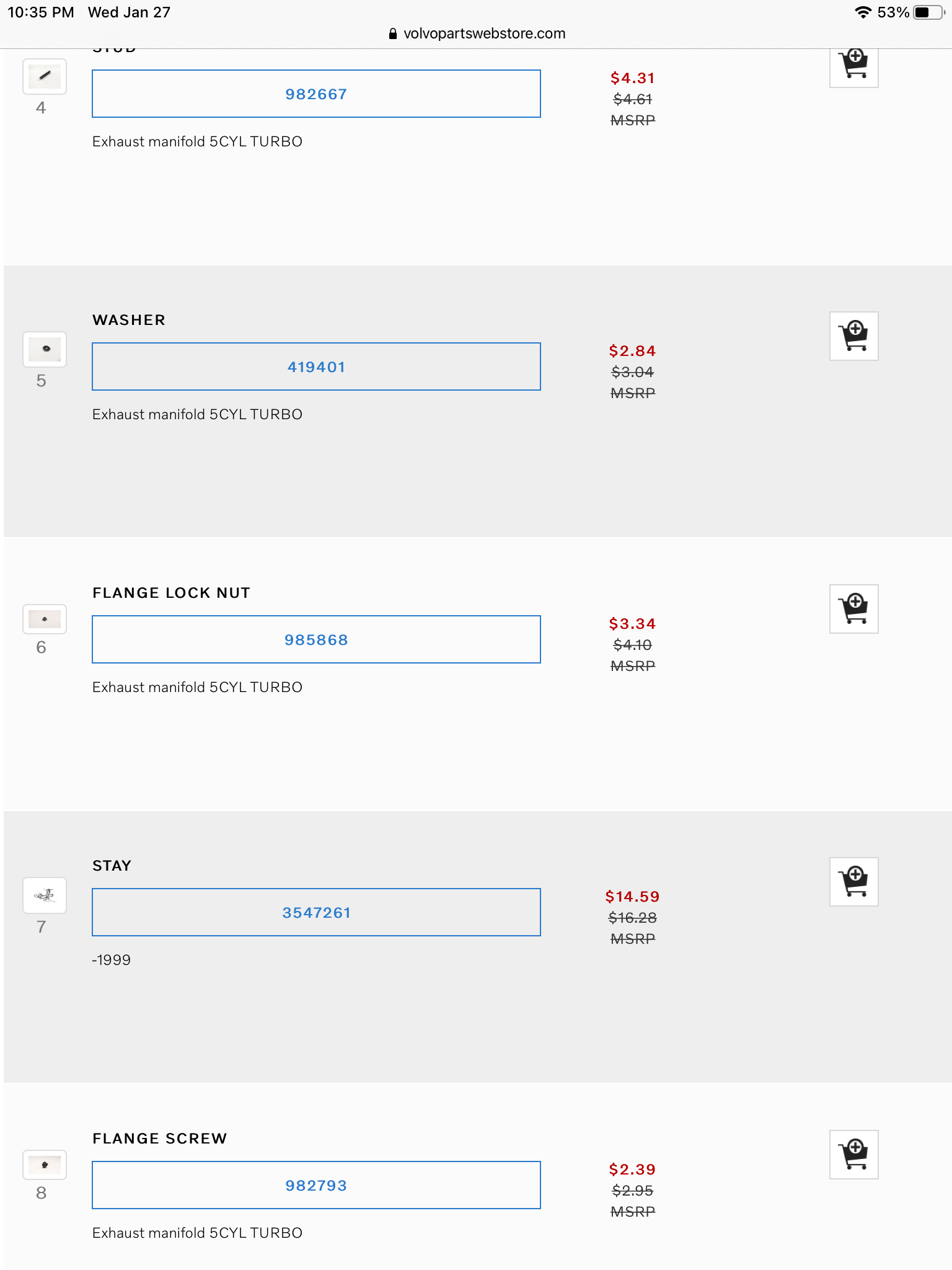View stay thumbnail image, item 7
This screenshot has height=1270, width=952.
(45, 895)
